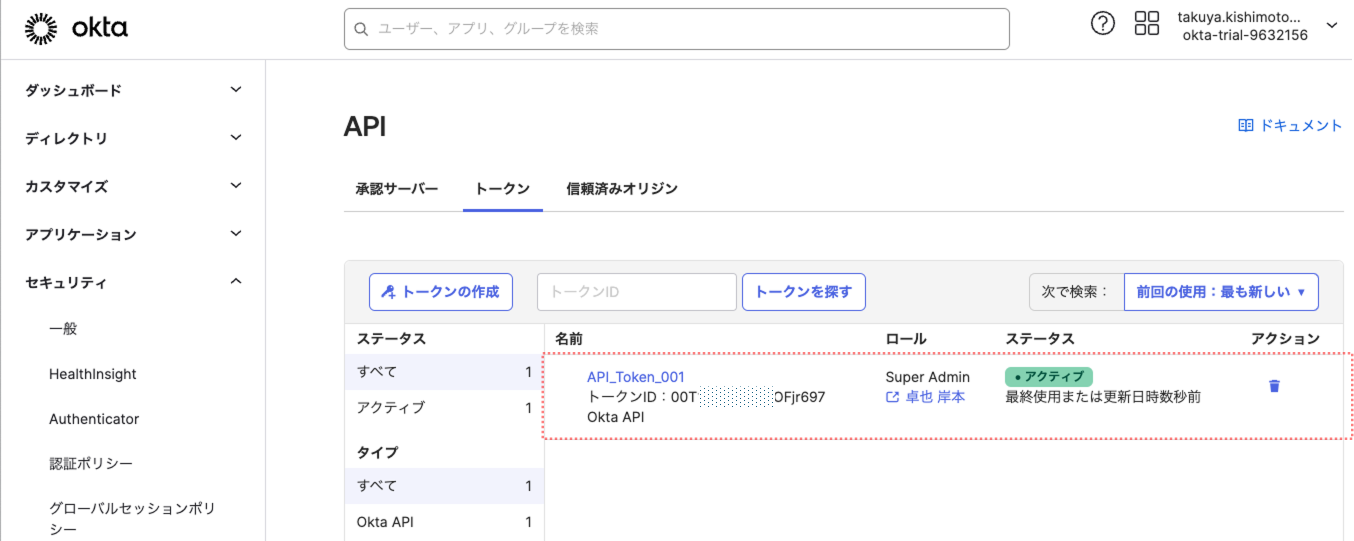1354x541 pixels.
Task: Click the ドキュメント book icon
Action: pyautogui.click(x=1246, y=126)
